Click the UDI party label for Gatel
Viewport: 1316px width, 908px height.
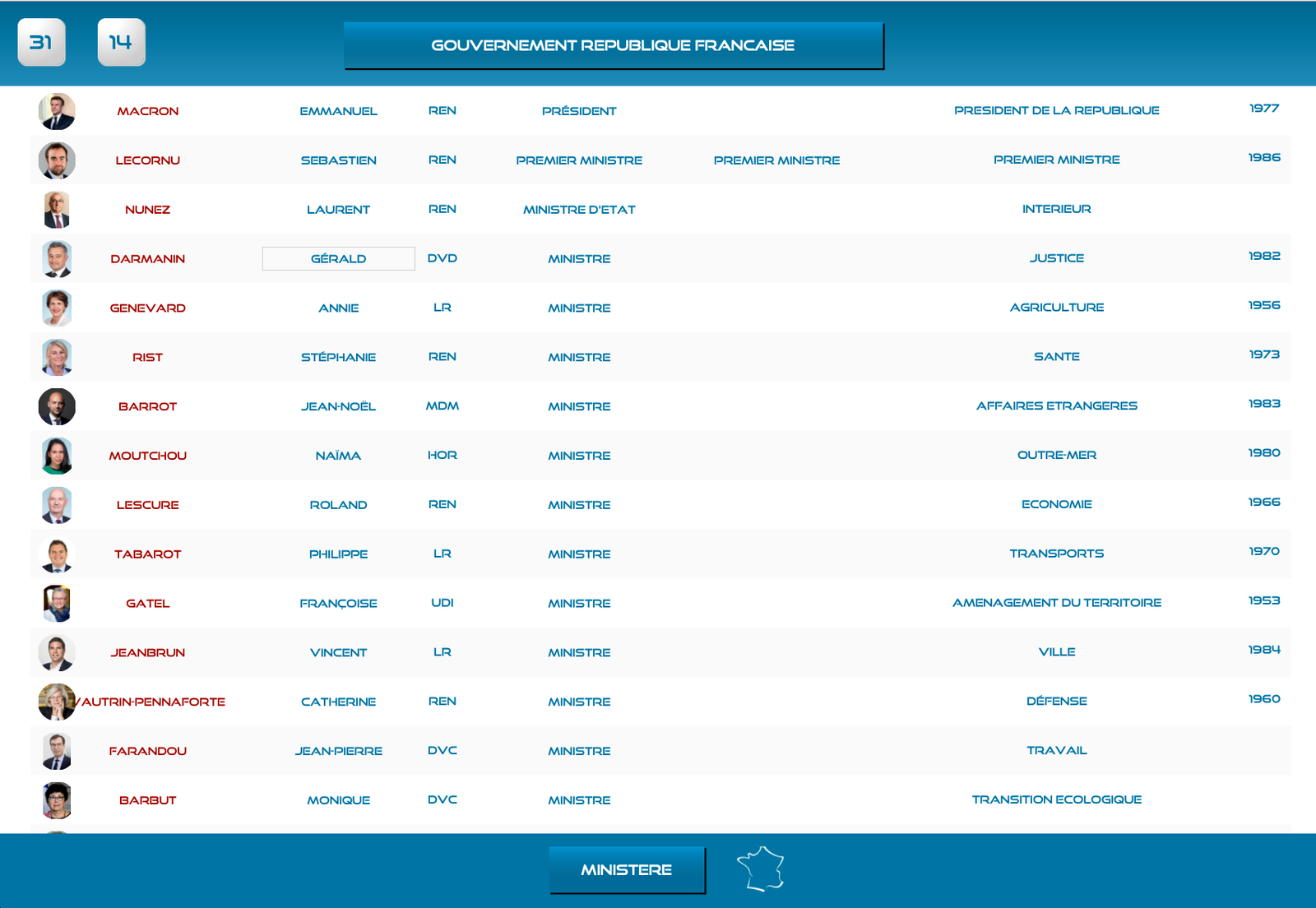coord(442,603)
